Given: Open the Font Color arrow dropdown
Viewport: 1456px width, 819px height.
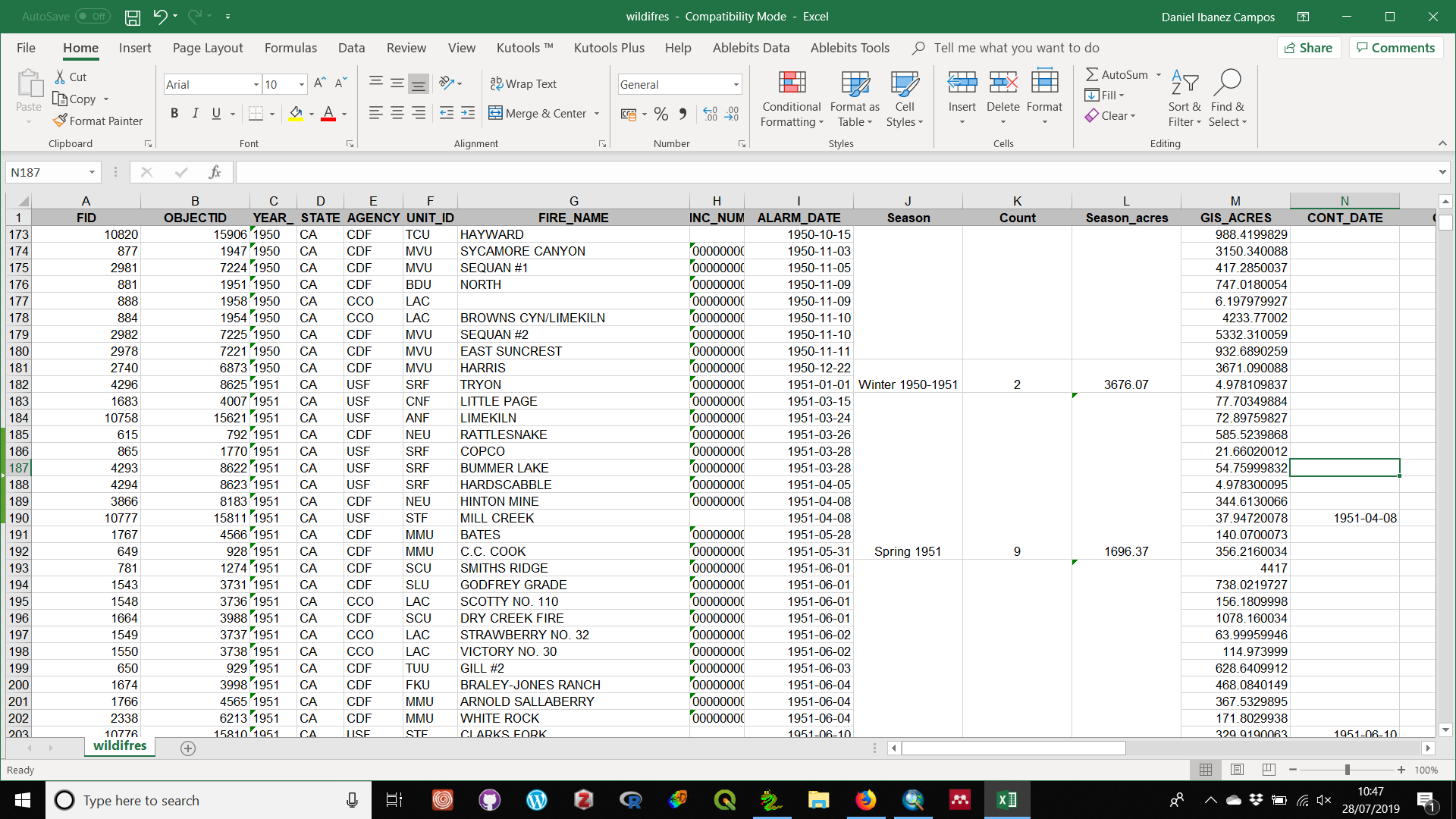Looking at the screenshot, I should [x=344, y=115].
